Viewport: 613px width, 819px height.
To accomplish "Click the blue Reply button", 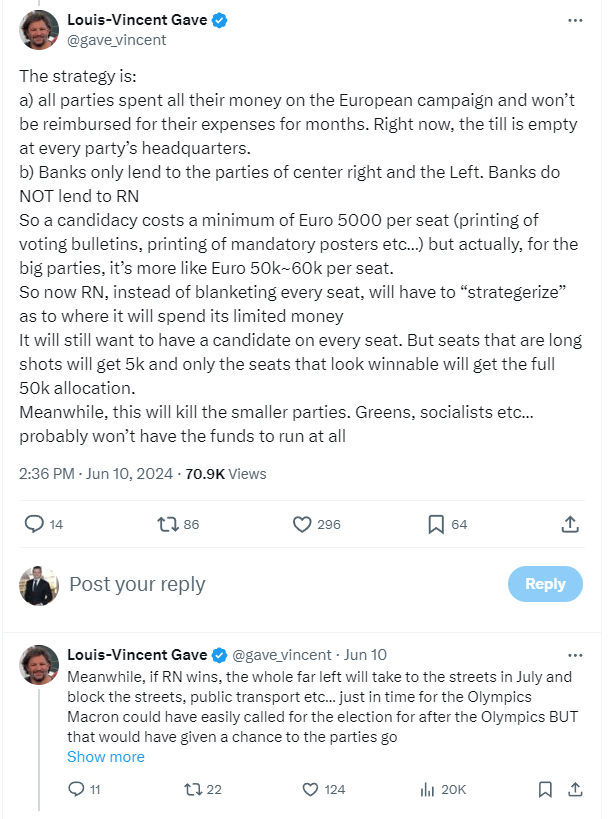I will [x=545, y=584].
